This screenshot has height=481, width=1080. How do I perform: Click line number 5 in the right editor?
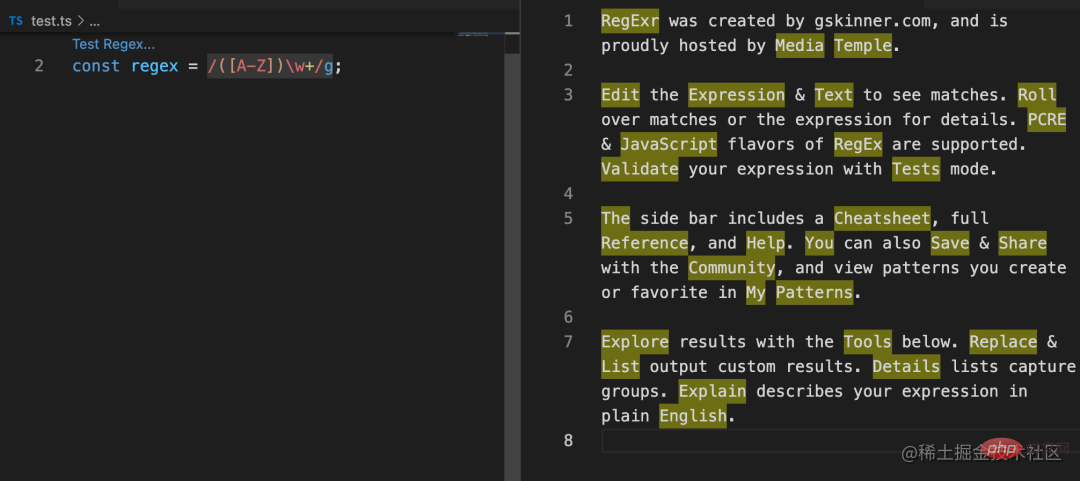(568, 218)
